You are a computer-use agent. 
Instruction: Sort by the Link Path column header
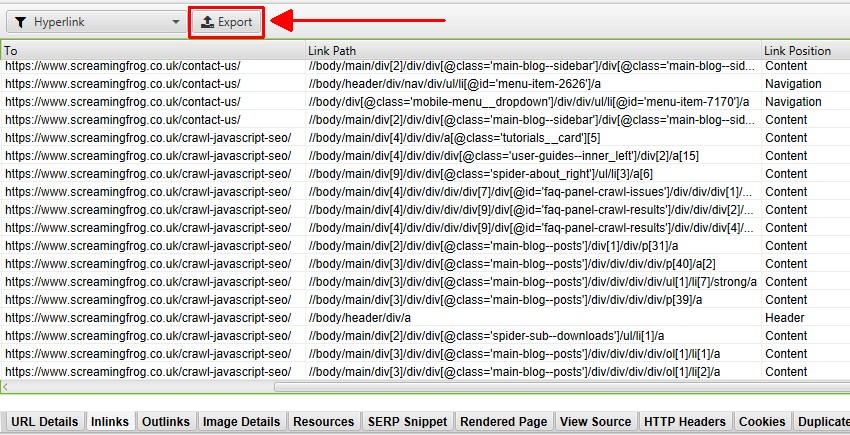533,50
